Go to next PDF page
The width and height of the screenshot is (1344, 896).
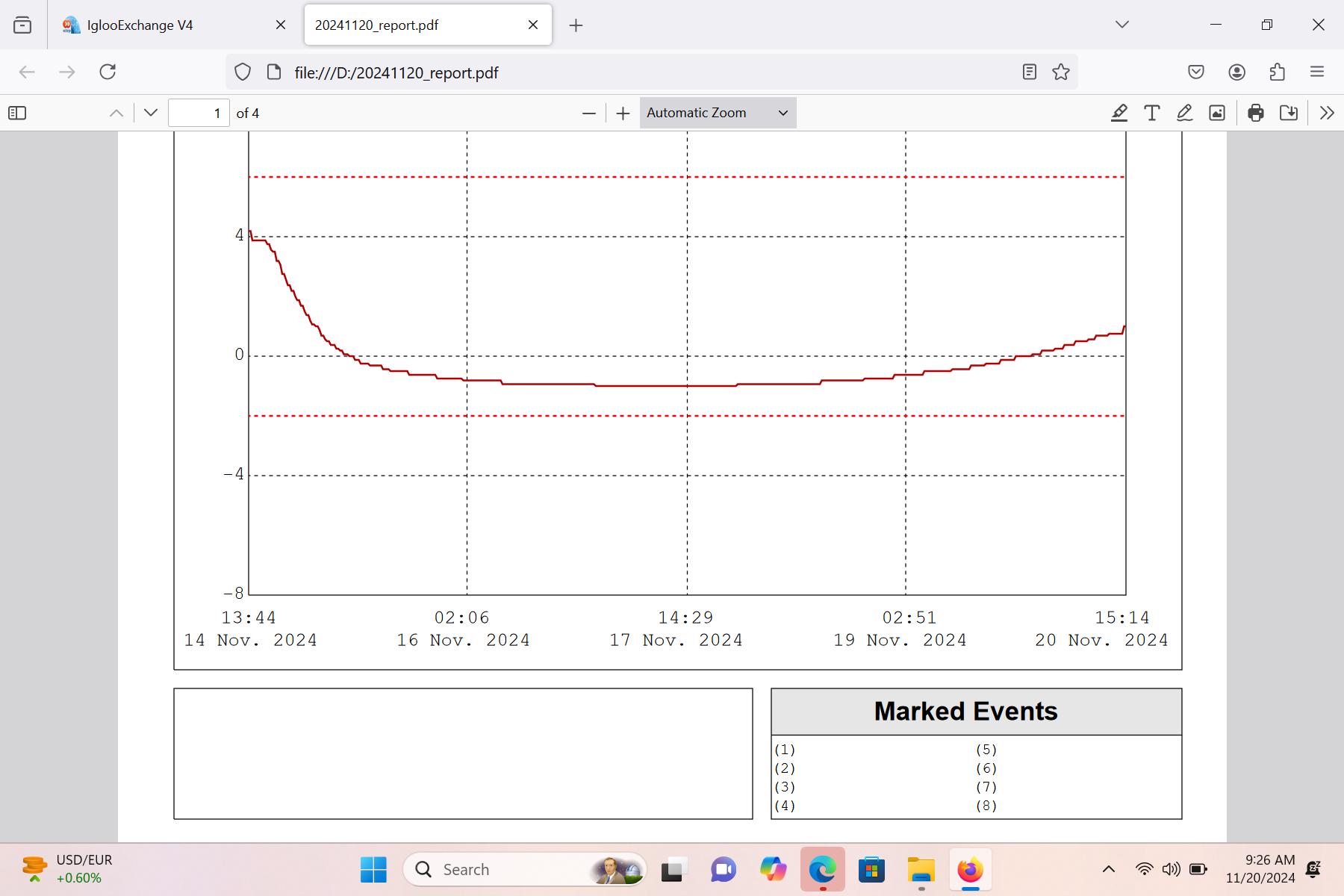pyautogui.click(x=151, y=113)
